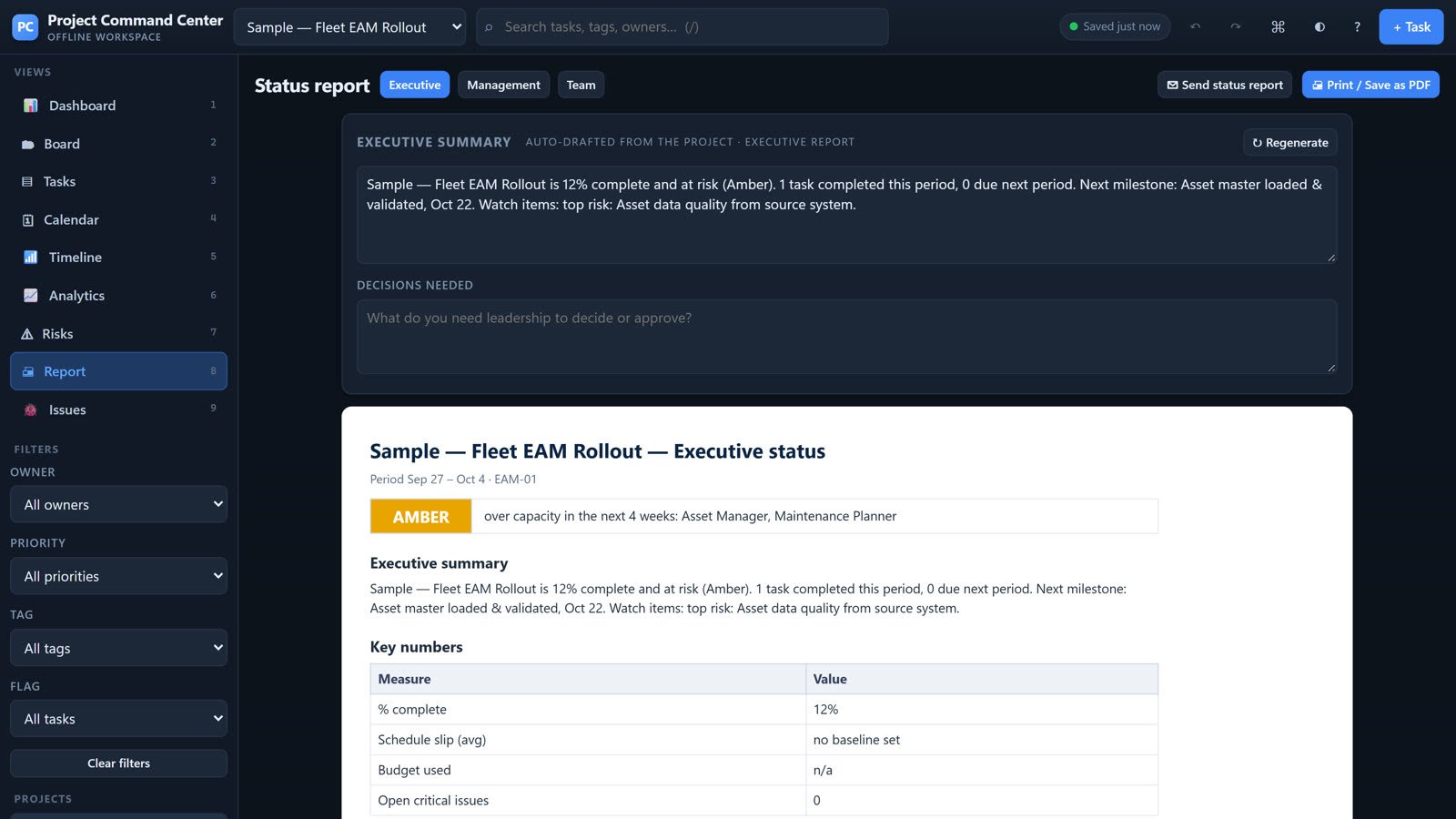The width and height of the screenshot is (1456, 819).
Task: Open the Board view icon
Action: (27, 144)
